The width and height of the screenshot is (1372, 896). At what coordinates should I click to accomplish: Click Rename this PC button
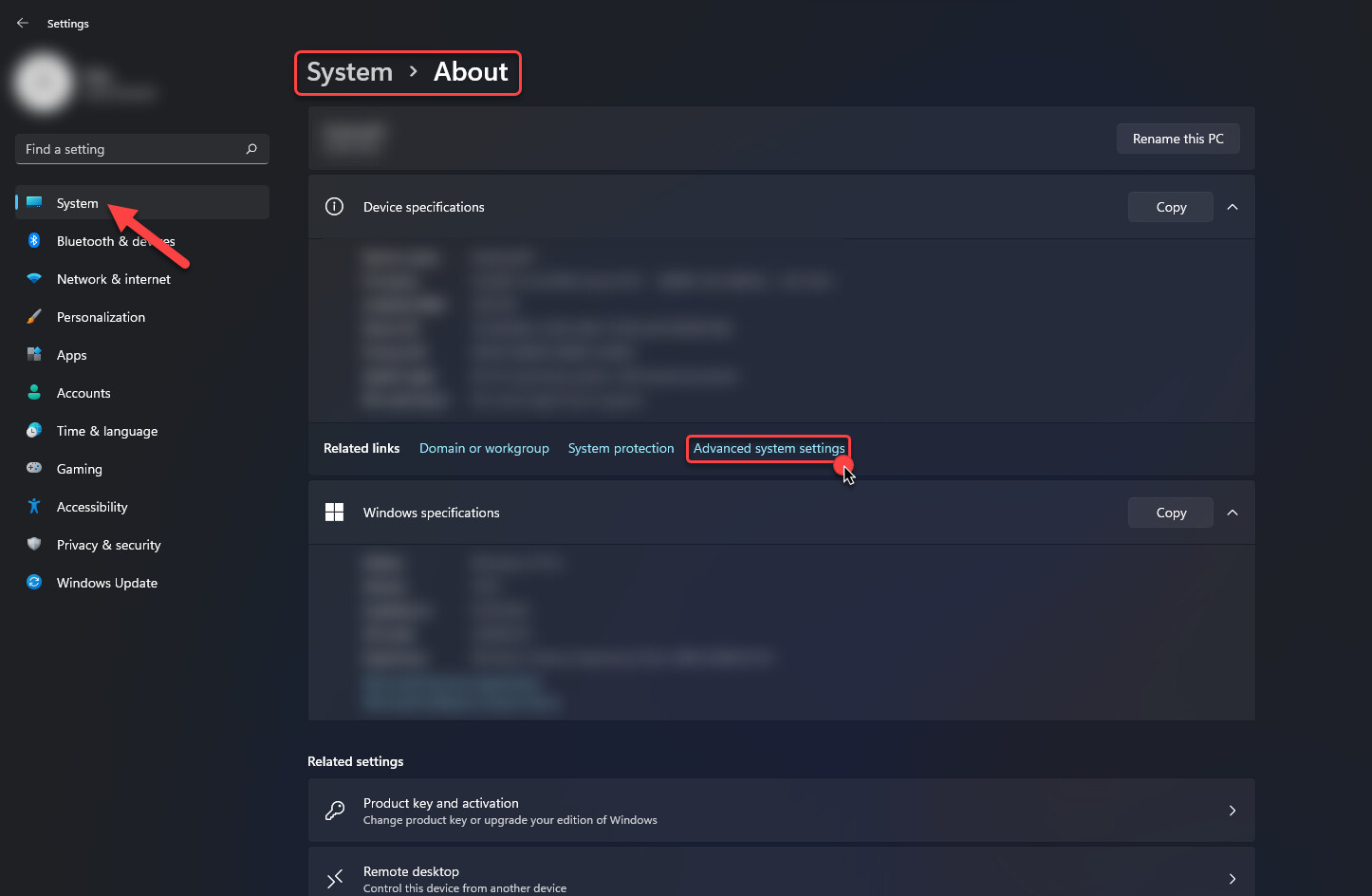(1178, 139)
